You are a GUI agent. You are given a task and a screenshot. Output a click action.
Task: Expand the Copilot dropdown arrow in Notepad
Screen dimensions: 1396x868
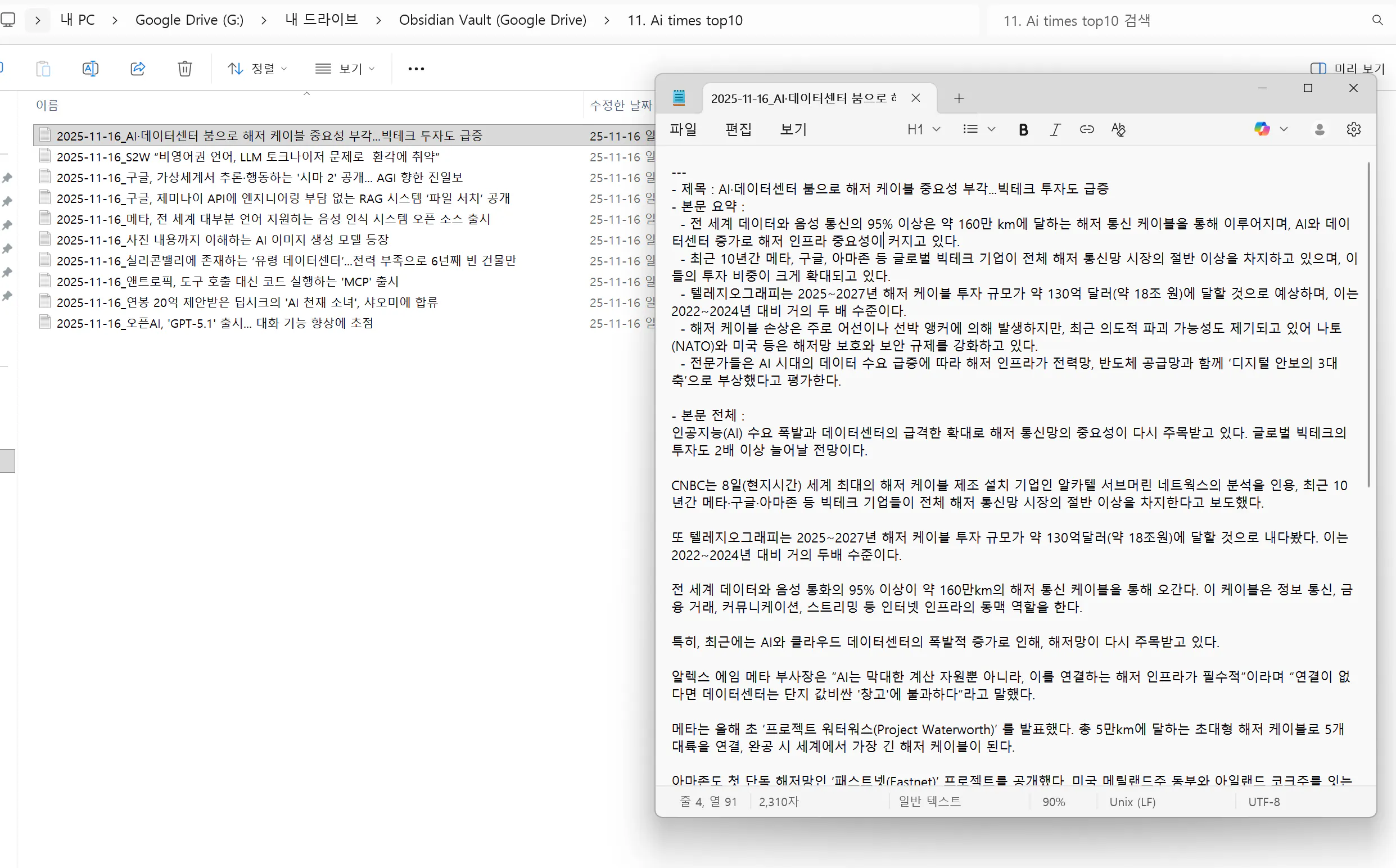[1284, 129]
